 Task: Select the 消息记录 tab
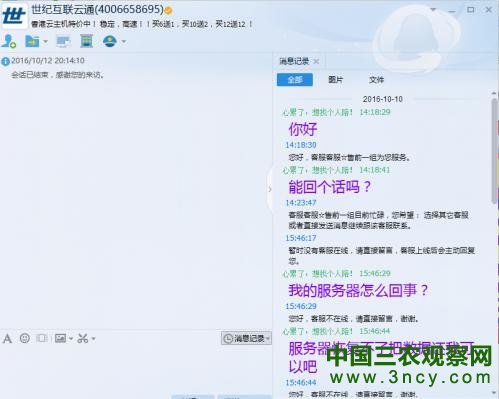tap(294, 61)
